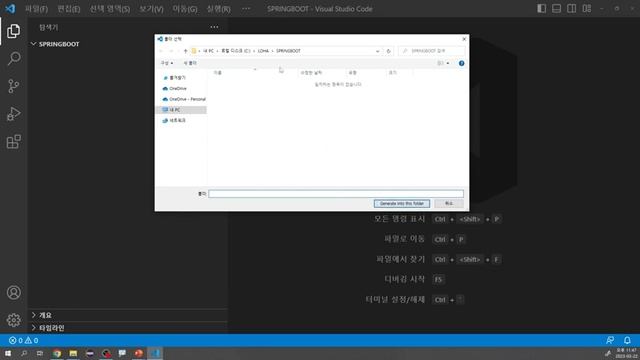Open the Edit menu
This screenshot has height=360, width=640.
[69, 9]
